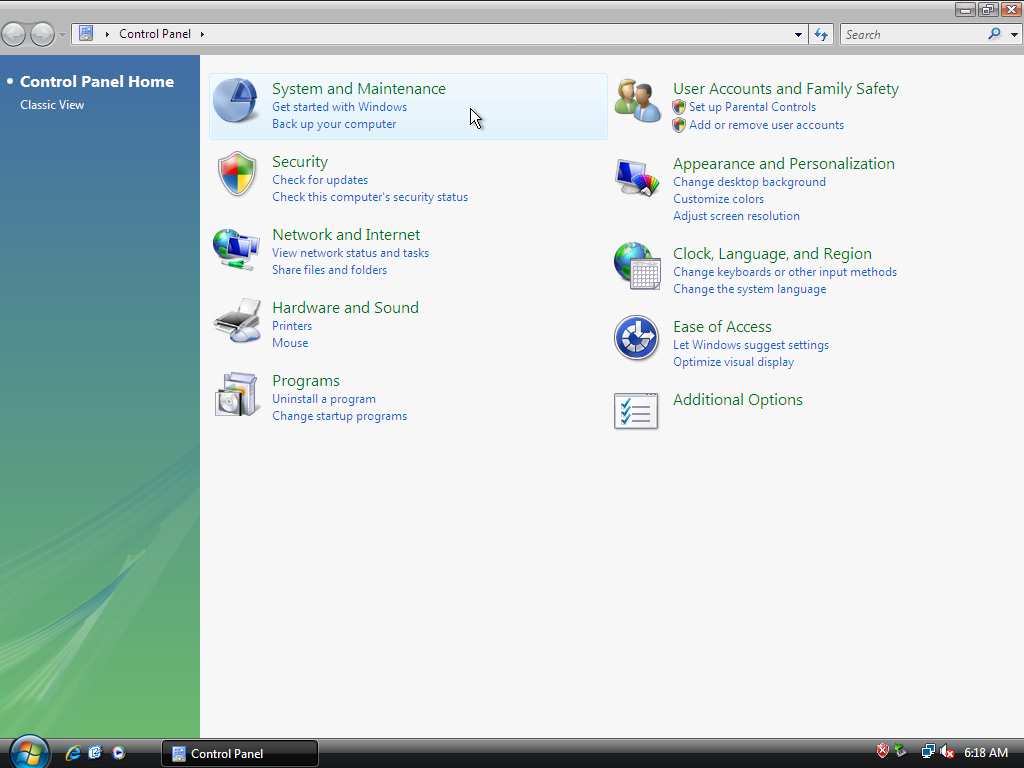This screenshot has height=768, width=1024.
Task: Click the Adjust screen resolution link
Action: 736,216
